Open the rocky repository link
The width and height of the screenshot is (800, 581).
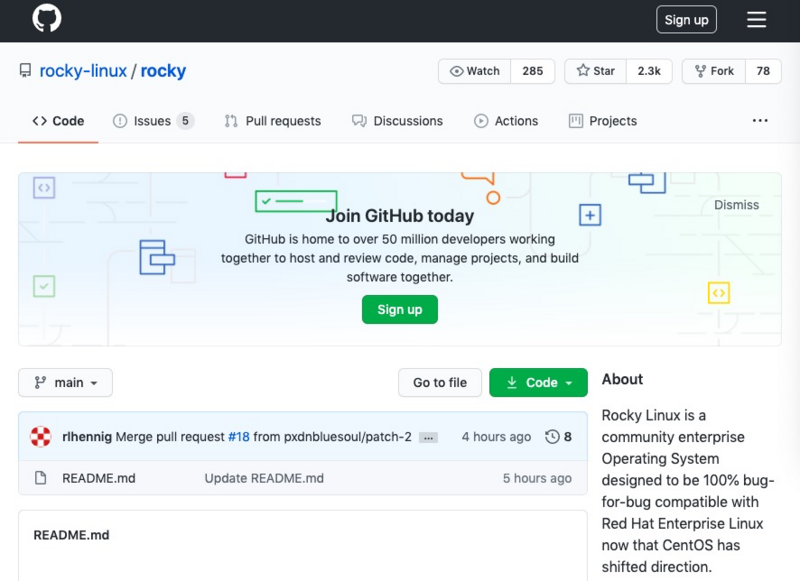163,71
